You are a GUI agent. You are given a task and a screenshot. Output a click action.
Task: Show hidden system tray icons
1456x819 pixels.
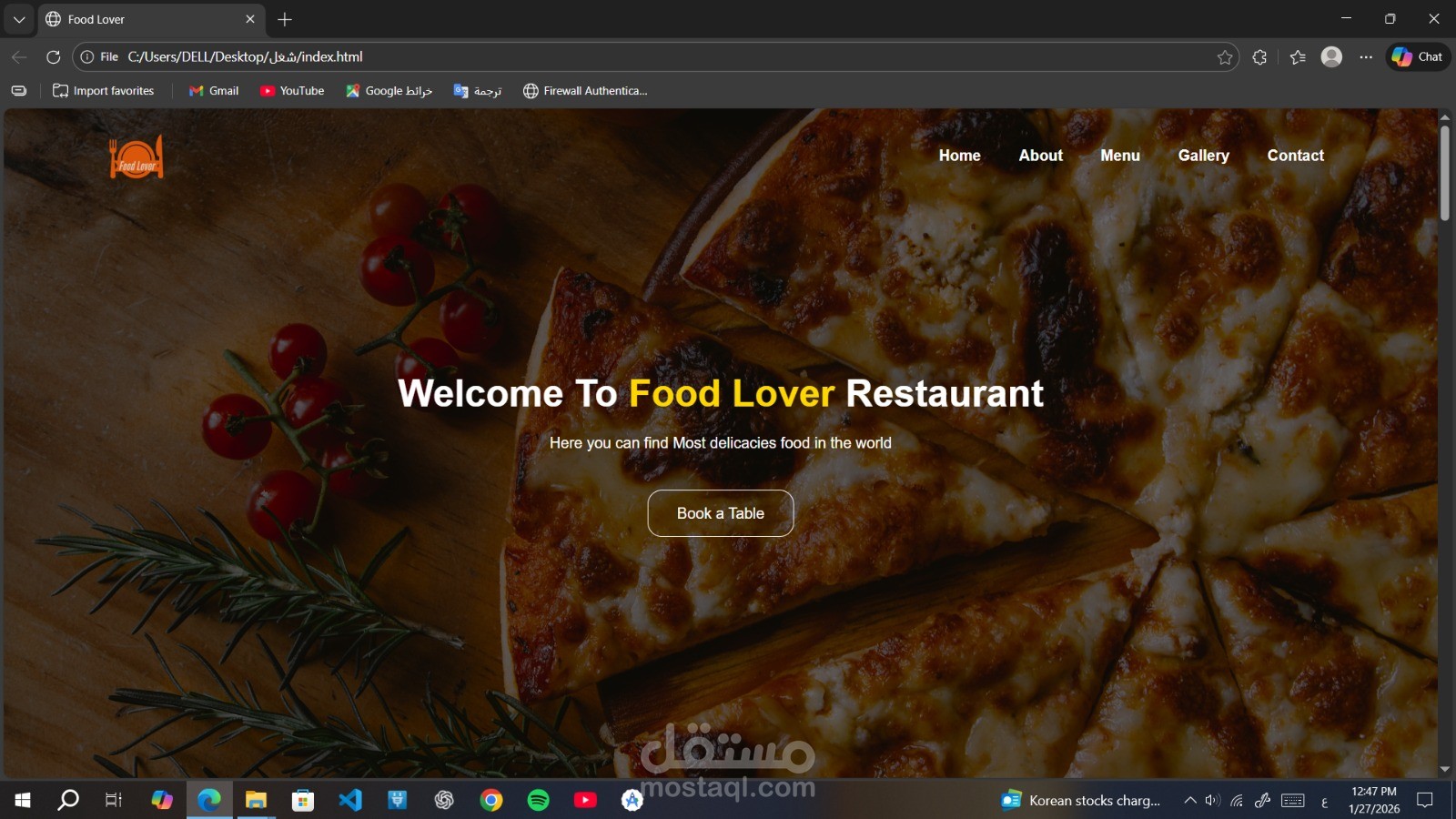1189,800
